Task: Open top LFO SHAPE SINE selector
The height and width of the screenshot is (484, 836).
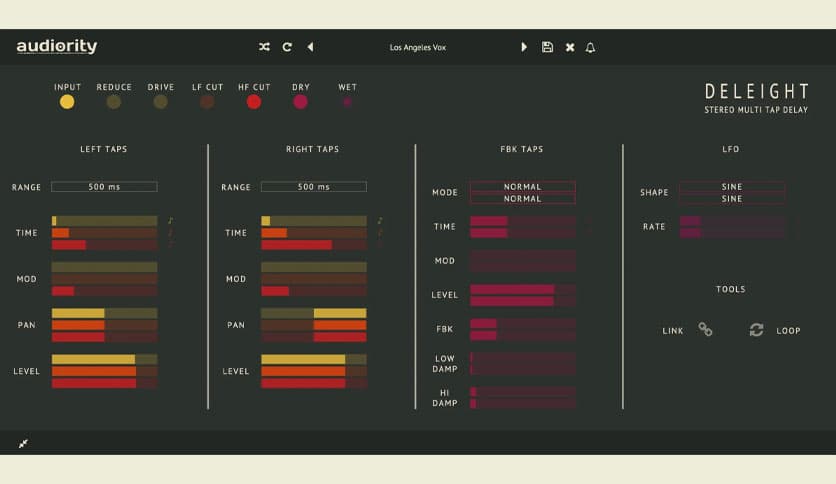Action: coord(732,187)
